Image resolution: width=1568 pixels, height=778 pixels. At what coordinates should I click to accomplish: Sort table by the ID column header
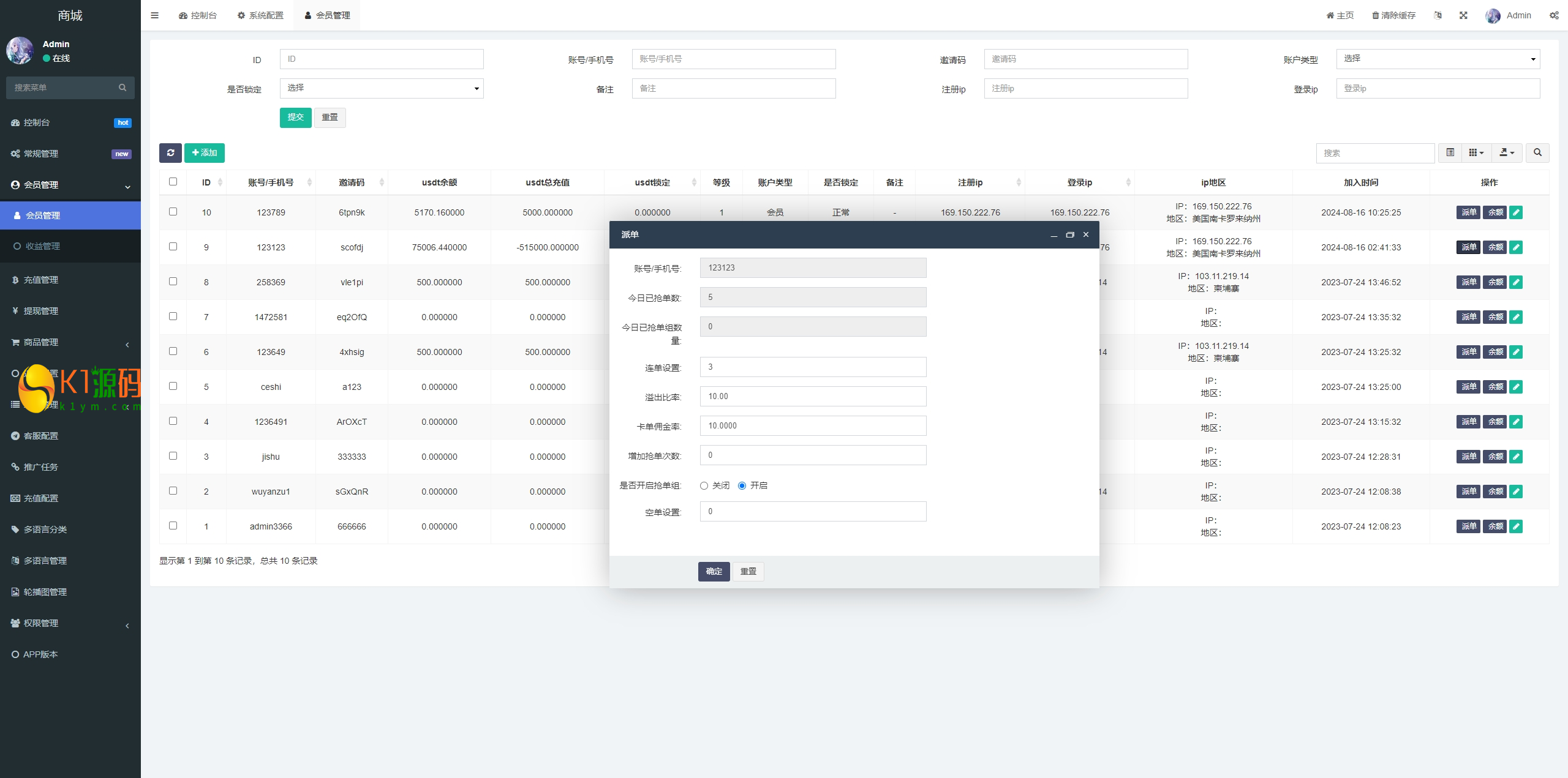click(x=206, y=182)
